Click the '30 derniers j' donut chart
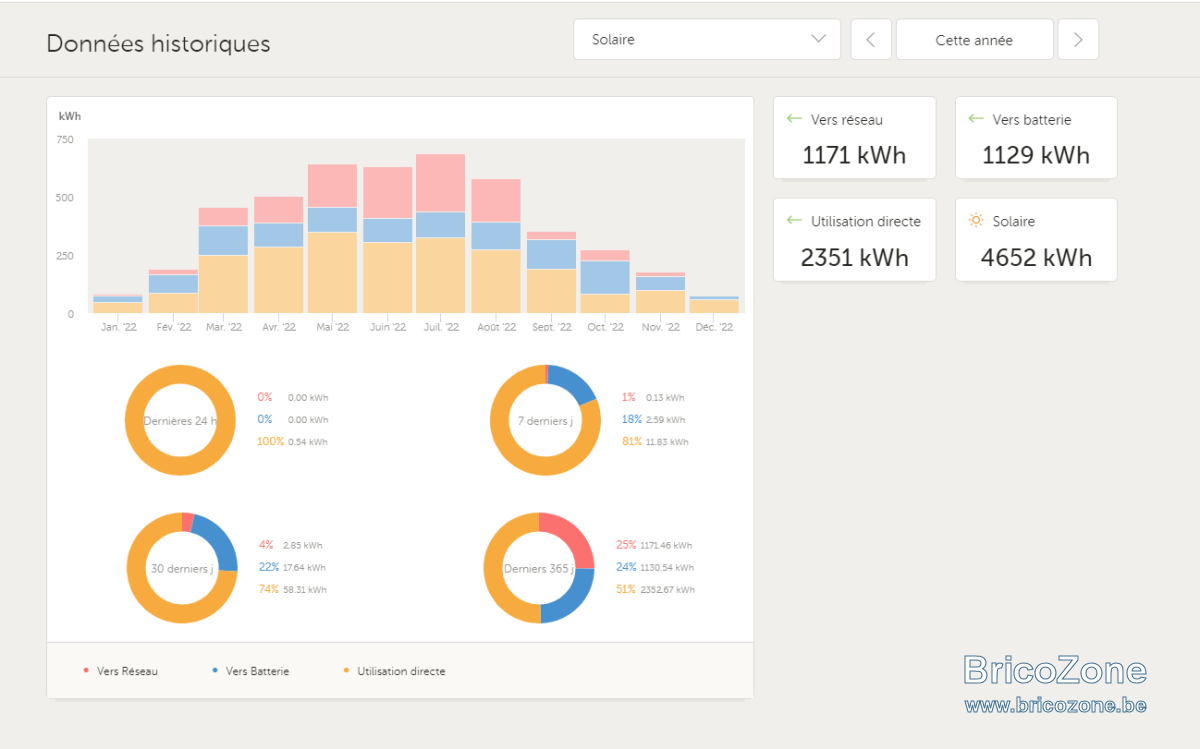Screen dimensions: 1200x749 coord(182,568)
